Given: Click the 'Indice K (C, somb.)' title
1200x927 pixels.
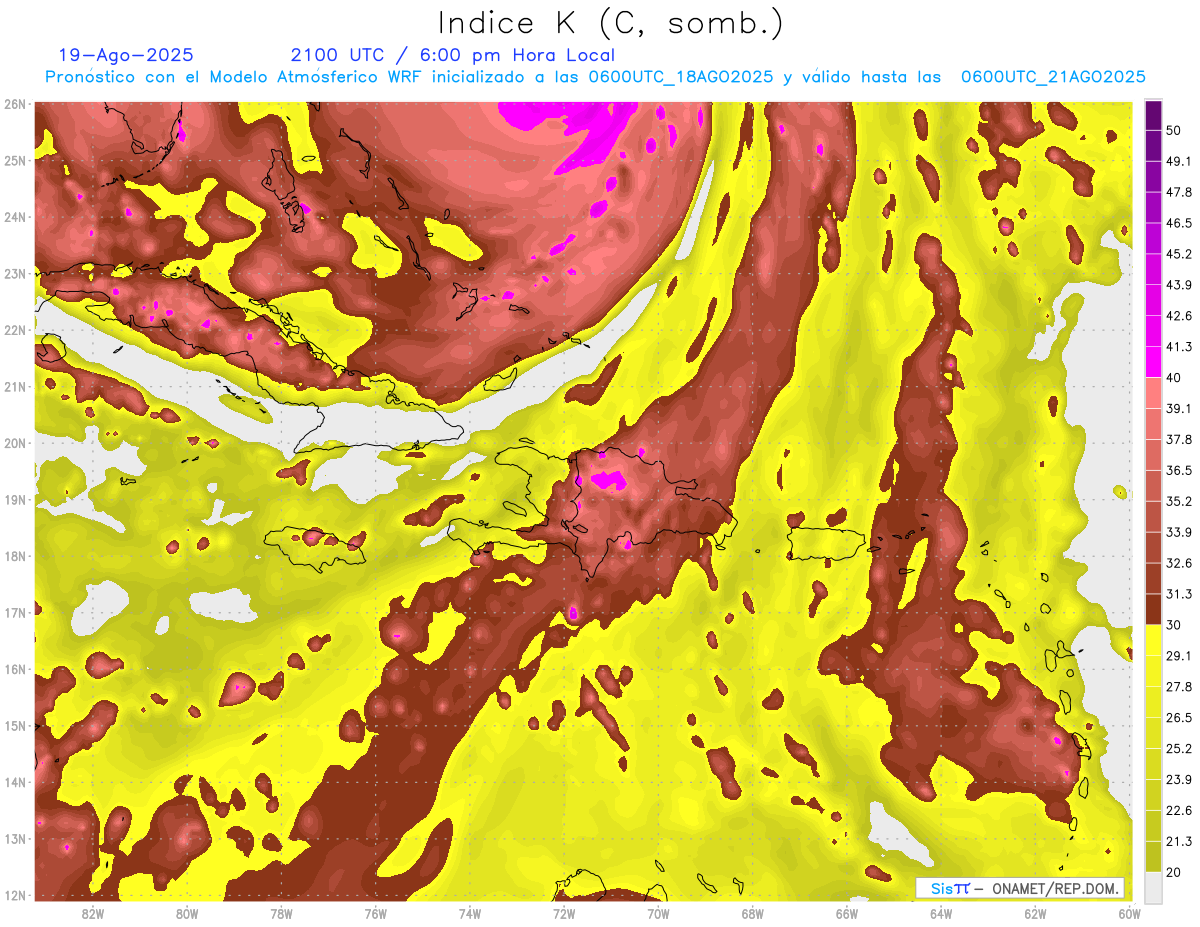Looking at the screenshot, I should pyautogui.click(x=611, y=24).
